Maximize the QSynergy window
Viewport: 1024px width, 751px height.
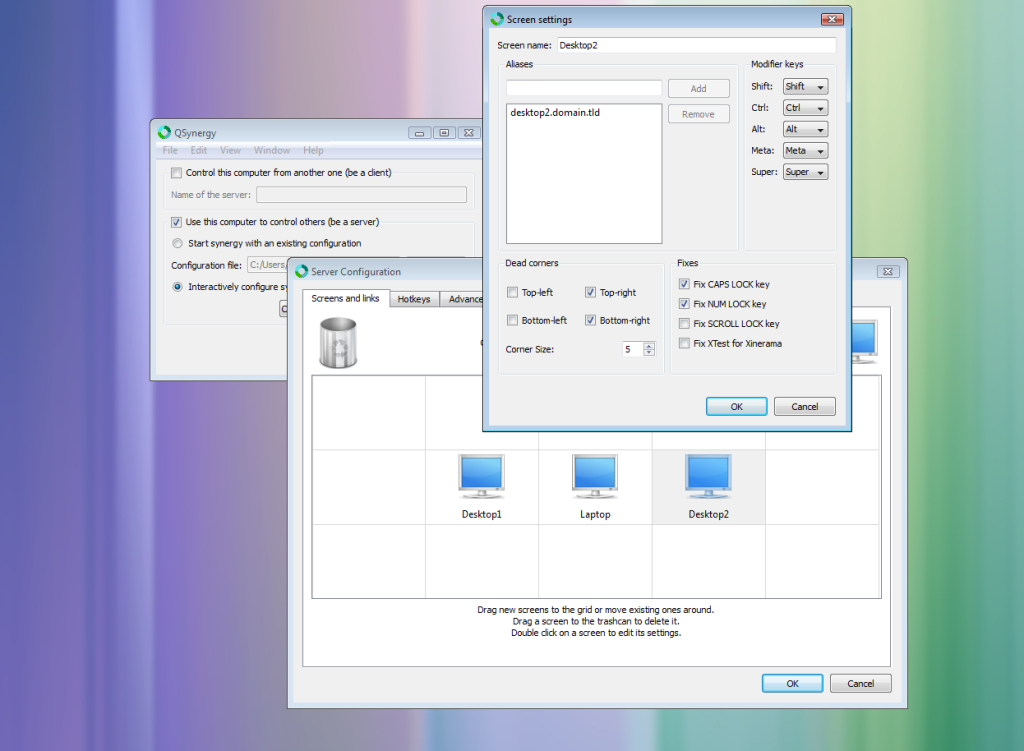(x=444, y=133)
